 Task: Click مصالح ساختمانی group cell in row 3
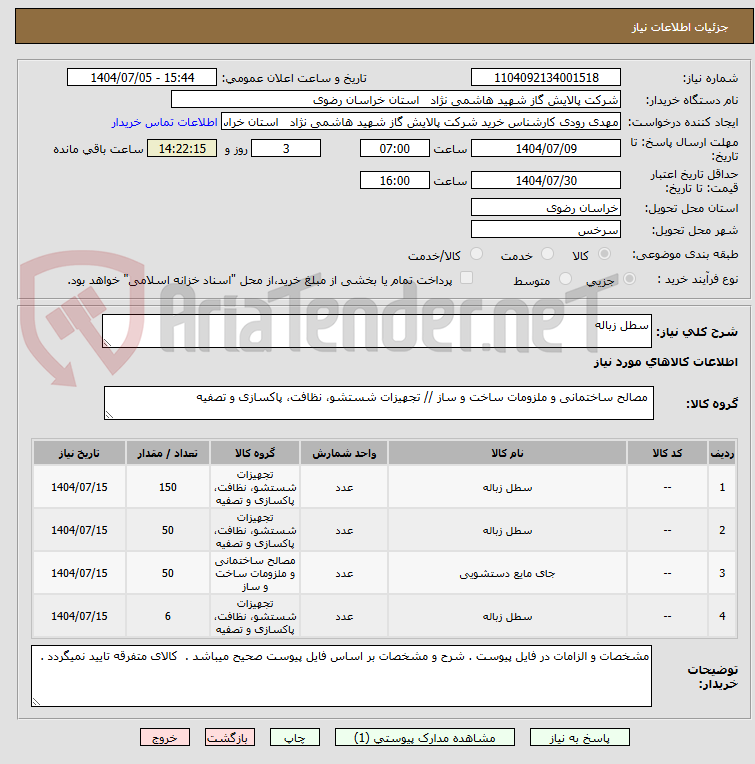coord(255,573)
